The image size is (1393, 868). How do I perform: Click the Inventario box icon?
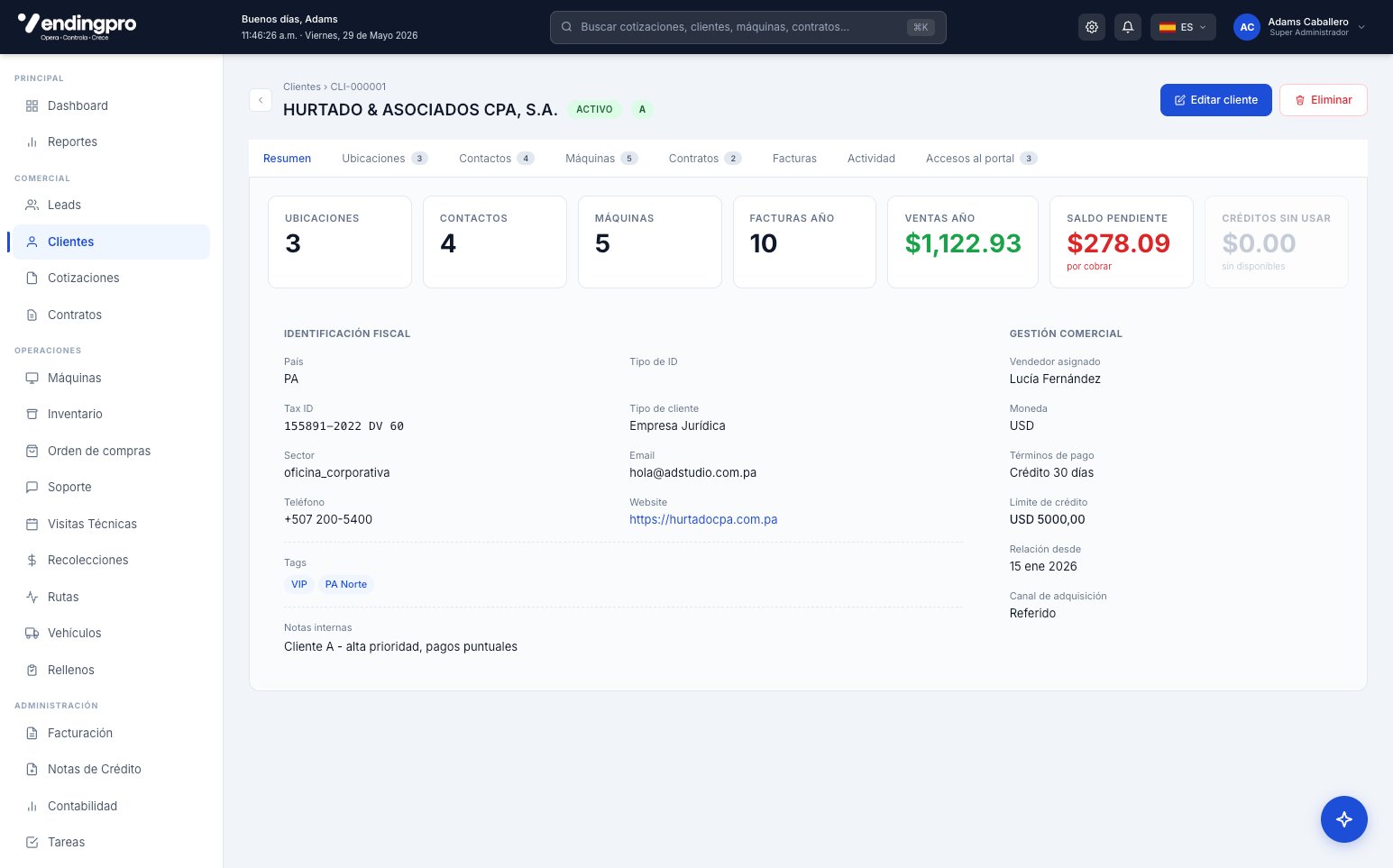32,414
